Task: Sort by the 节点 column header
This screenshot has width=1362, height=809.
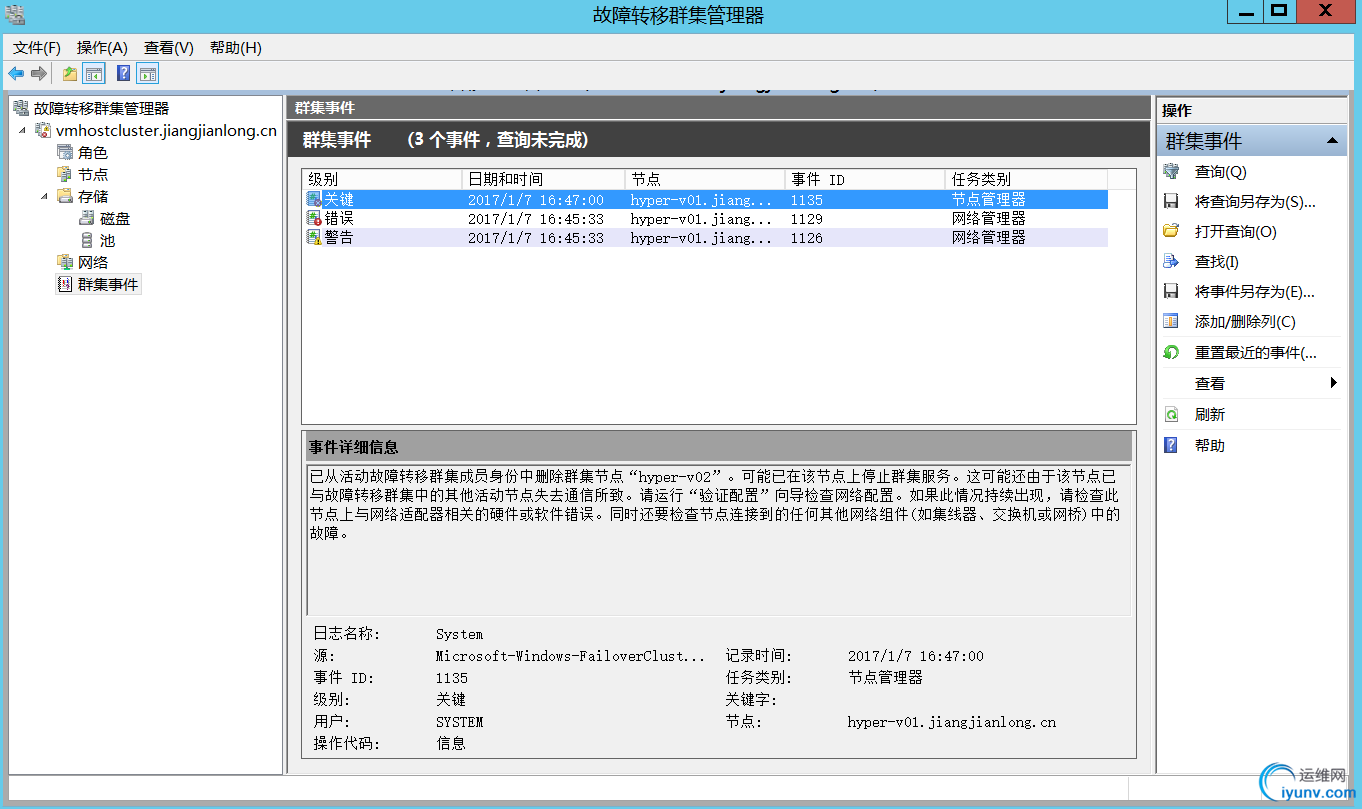Action: pos(704,180)
